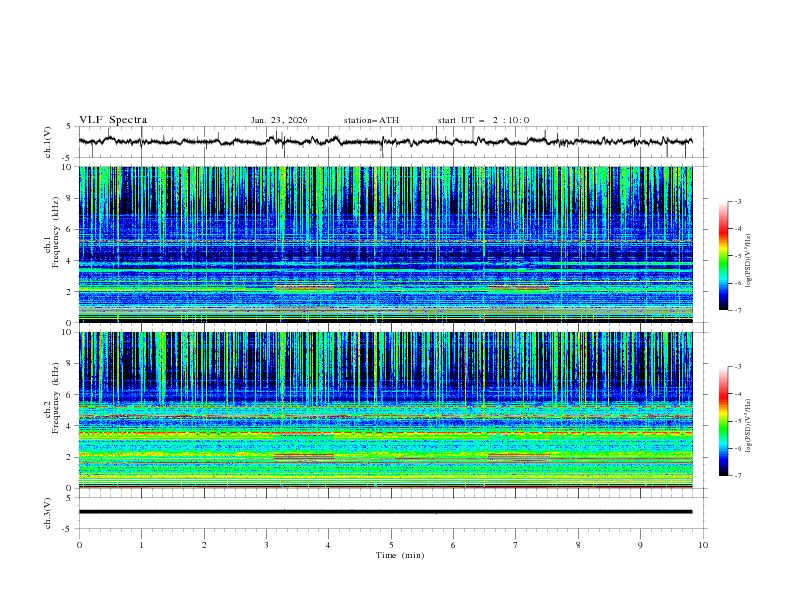
Task: Click the "6" kHz tick on ch.2 frequency axis
Action: pos(71,395)
